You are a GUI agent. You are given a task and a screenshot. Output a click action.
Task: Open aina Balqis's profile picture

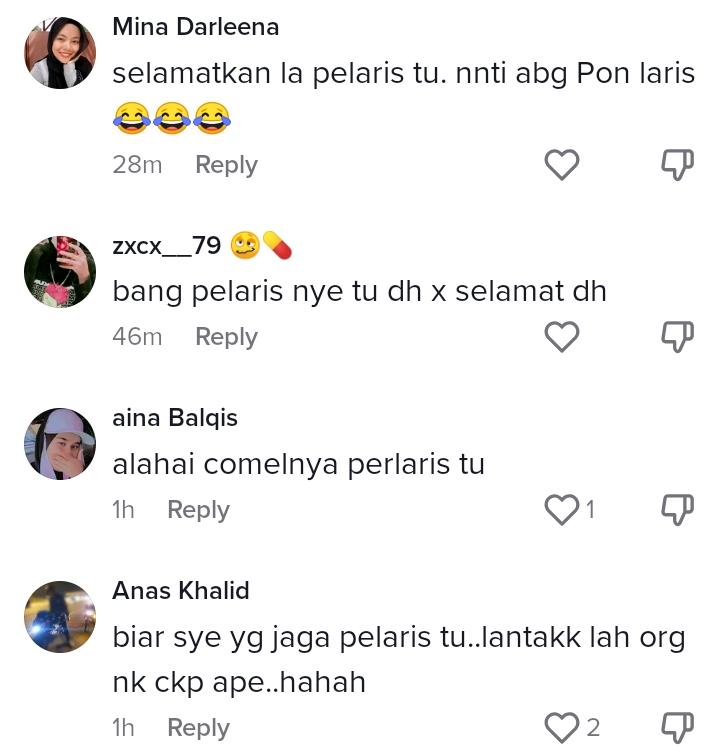pyautogui.click(x=60, y=444)
